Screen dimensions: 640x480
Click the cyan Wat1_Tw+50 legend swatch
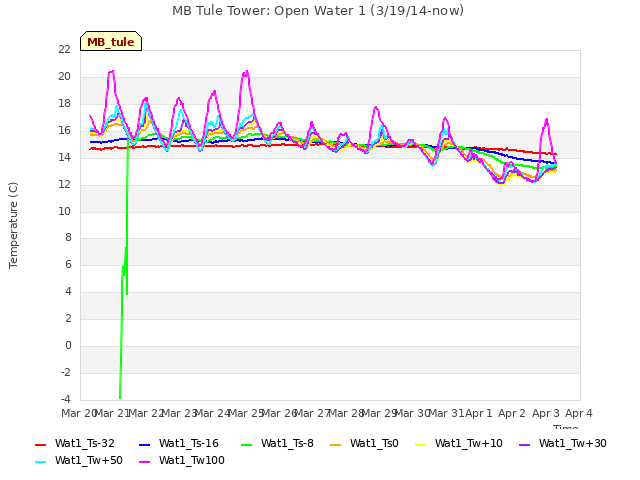point(40,462)
